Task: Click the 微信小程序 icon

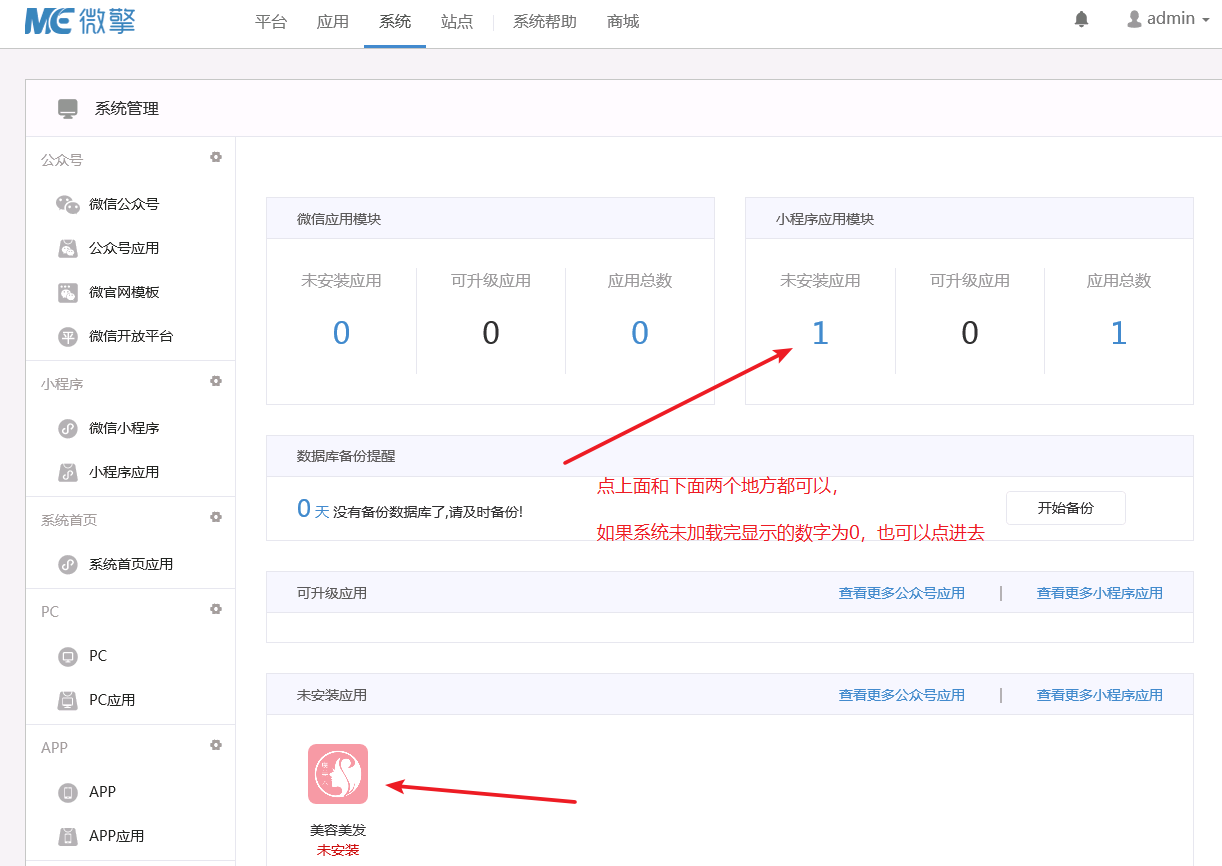Action: 67,428
